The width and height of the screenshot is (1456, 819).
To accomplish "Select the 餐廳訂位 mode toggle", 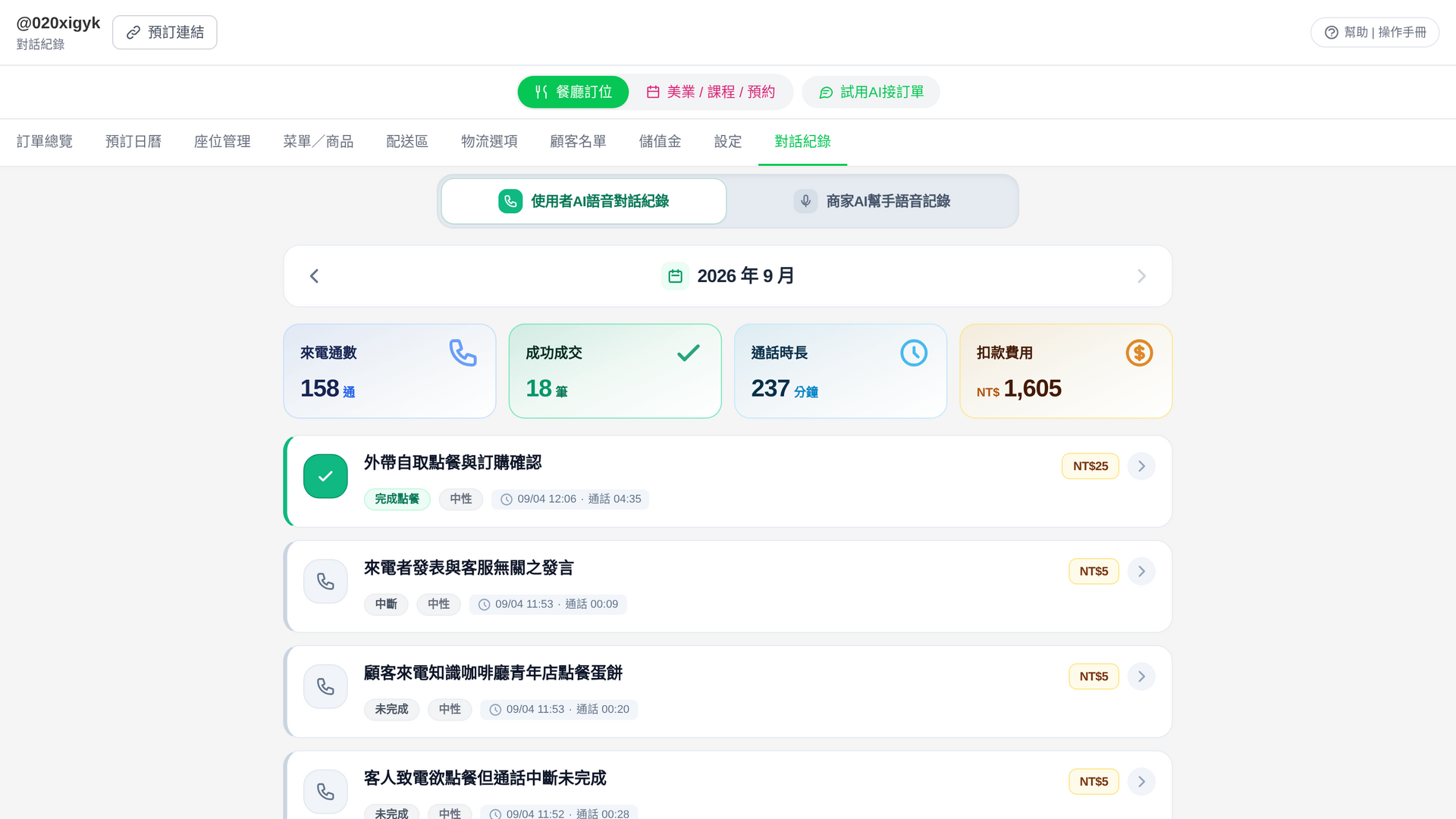I will point(573,92).
